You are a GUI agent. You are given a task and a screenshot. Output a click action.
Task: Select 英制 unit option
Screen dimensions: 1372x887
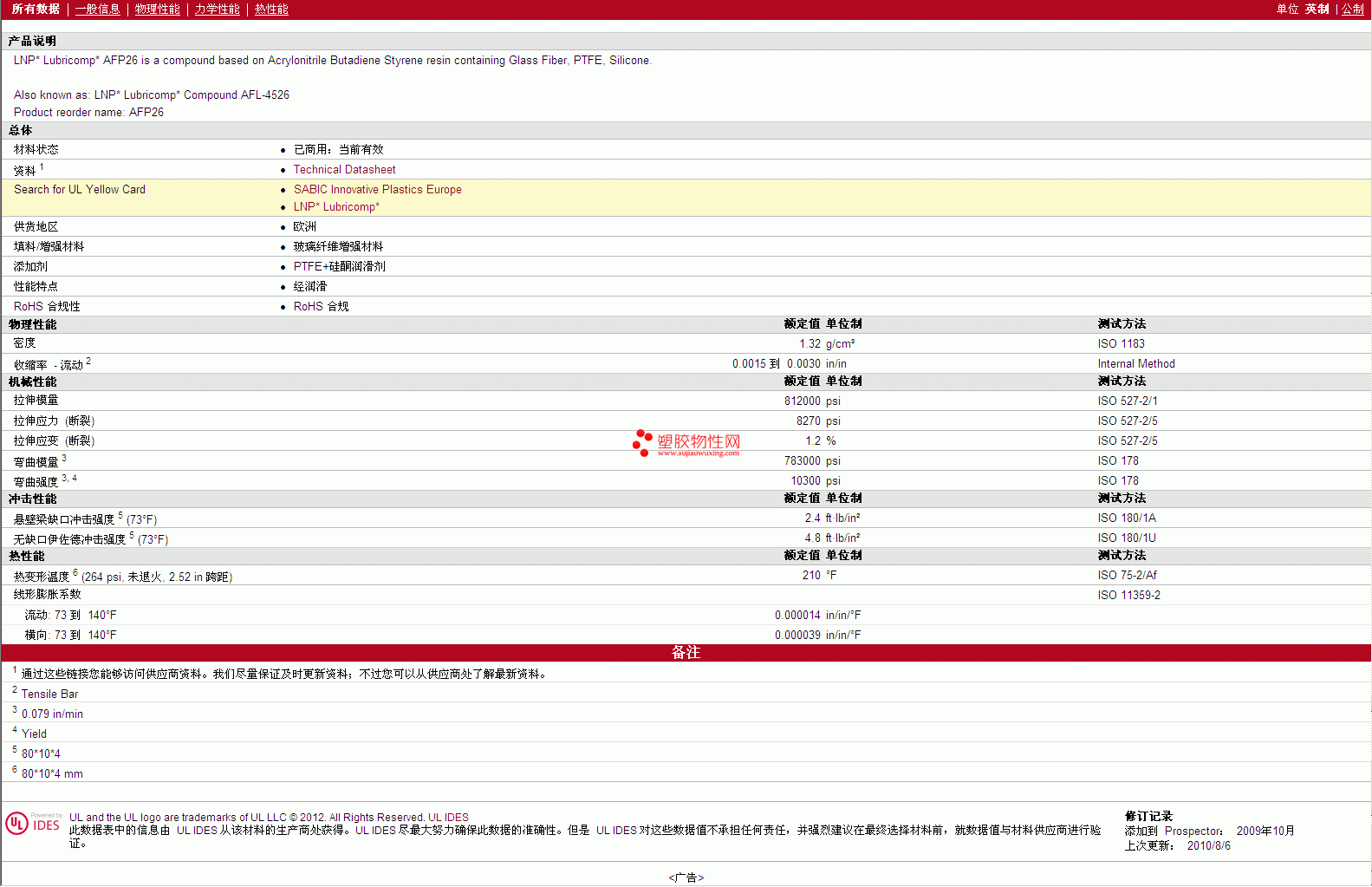pos(1317,9)
